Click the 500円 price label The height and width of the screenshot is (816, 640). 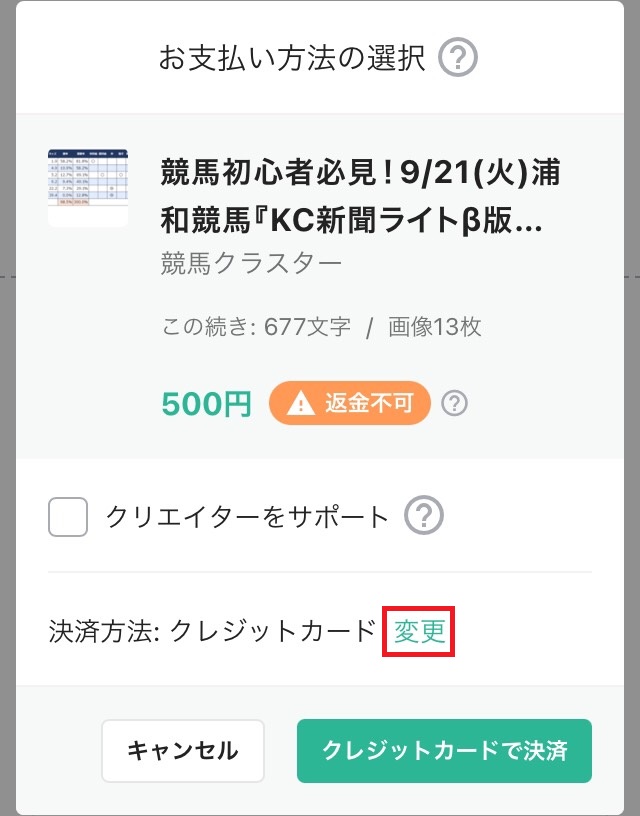(206, 404)
